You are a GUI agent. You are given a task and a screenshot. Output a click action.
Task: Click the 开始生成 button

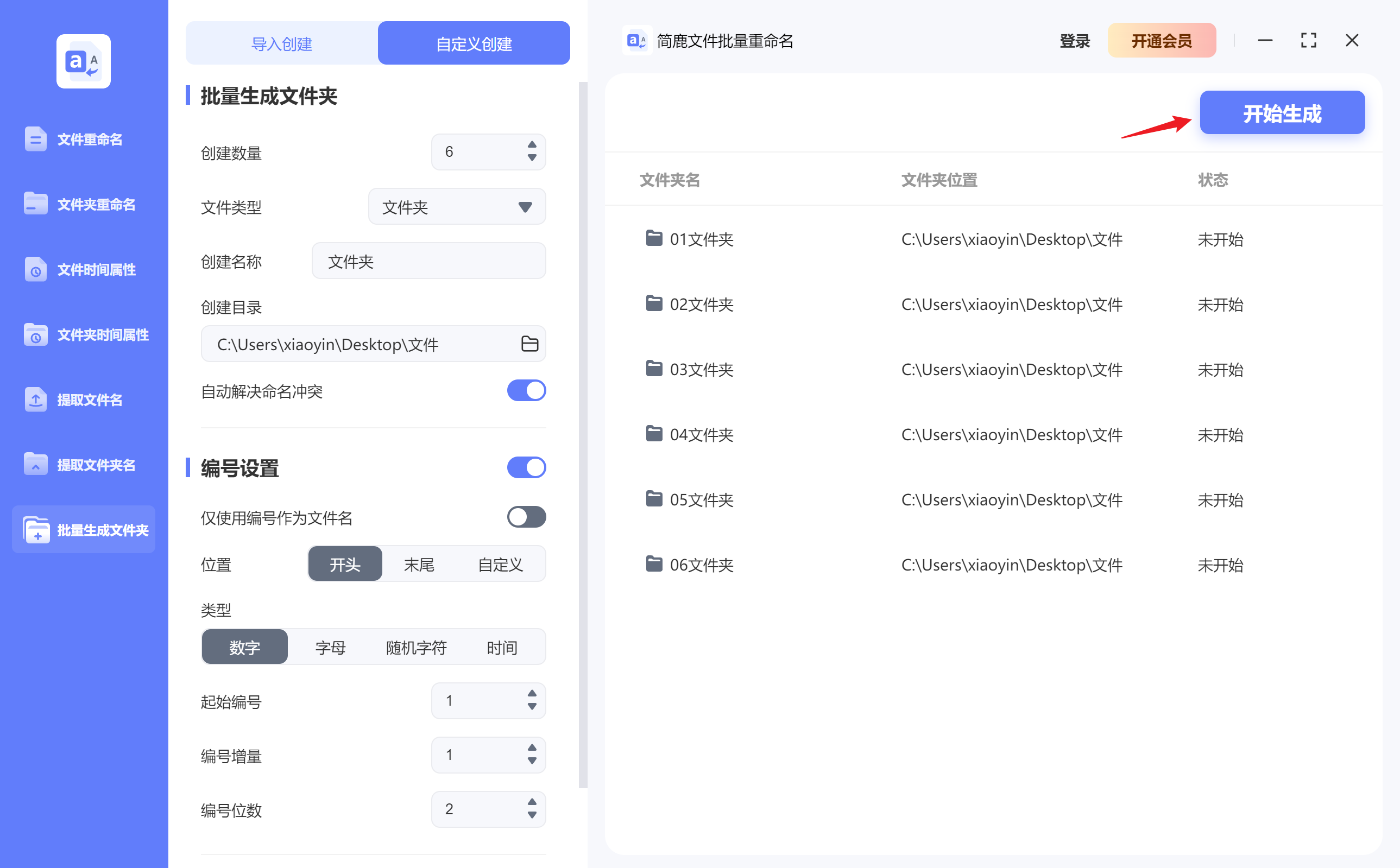pos(1282,112)
